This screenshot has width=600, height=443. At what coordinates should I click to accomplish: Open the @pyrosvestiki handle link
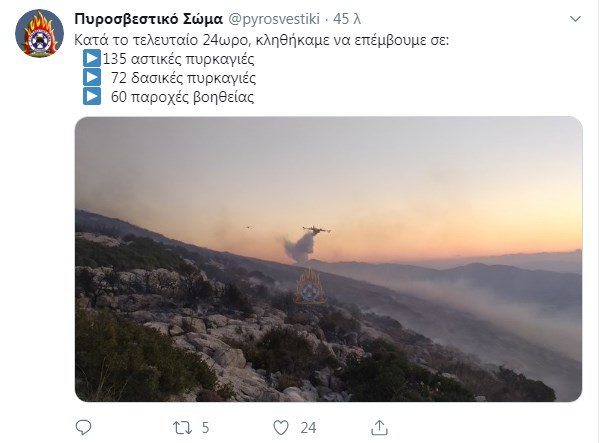pos(274,19)
